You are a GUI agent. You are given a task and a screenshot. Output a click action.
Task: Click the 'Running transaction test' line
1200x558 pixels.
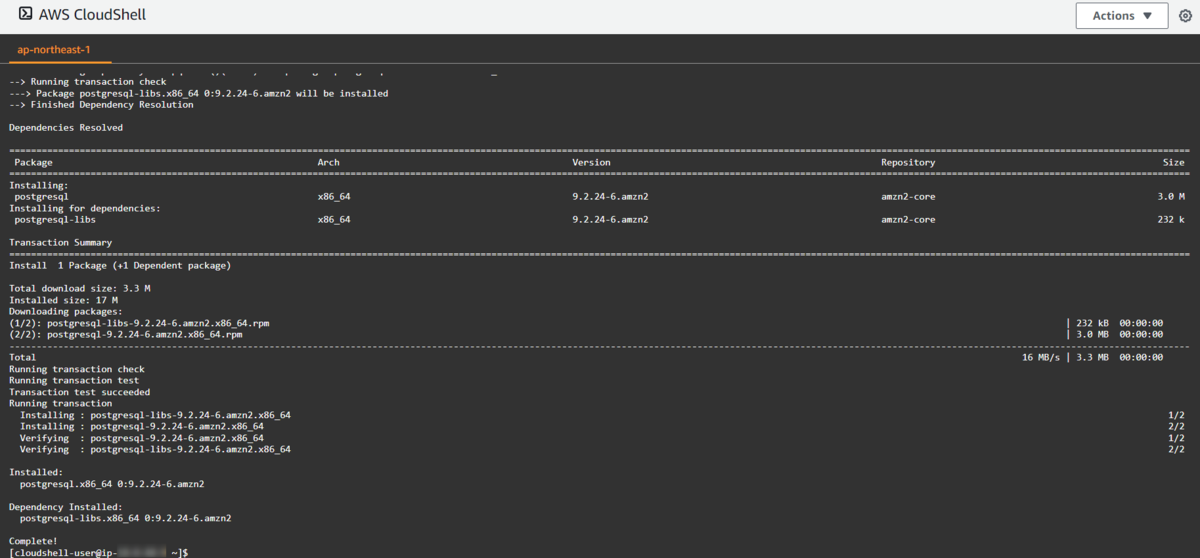coord(75,381)
